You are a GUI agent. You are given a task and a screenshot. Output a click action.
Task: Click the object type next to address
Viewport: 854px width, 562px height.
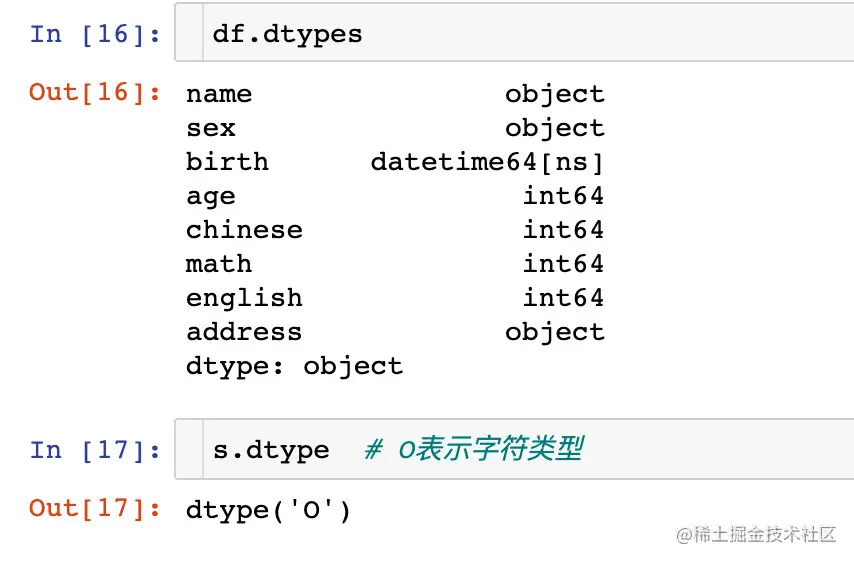554,333
